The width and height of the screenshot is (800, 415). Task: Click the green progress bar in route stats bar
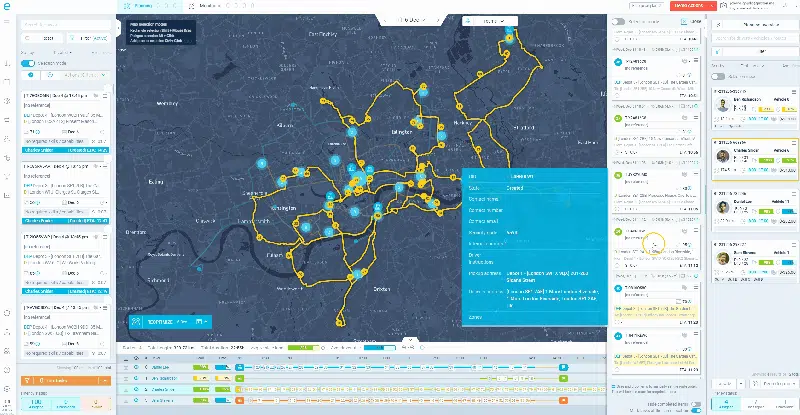(x=304, y=348)
